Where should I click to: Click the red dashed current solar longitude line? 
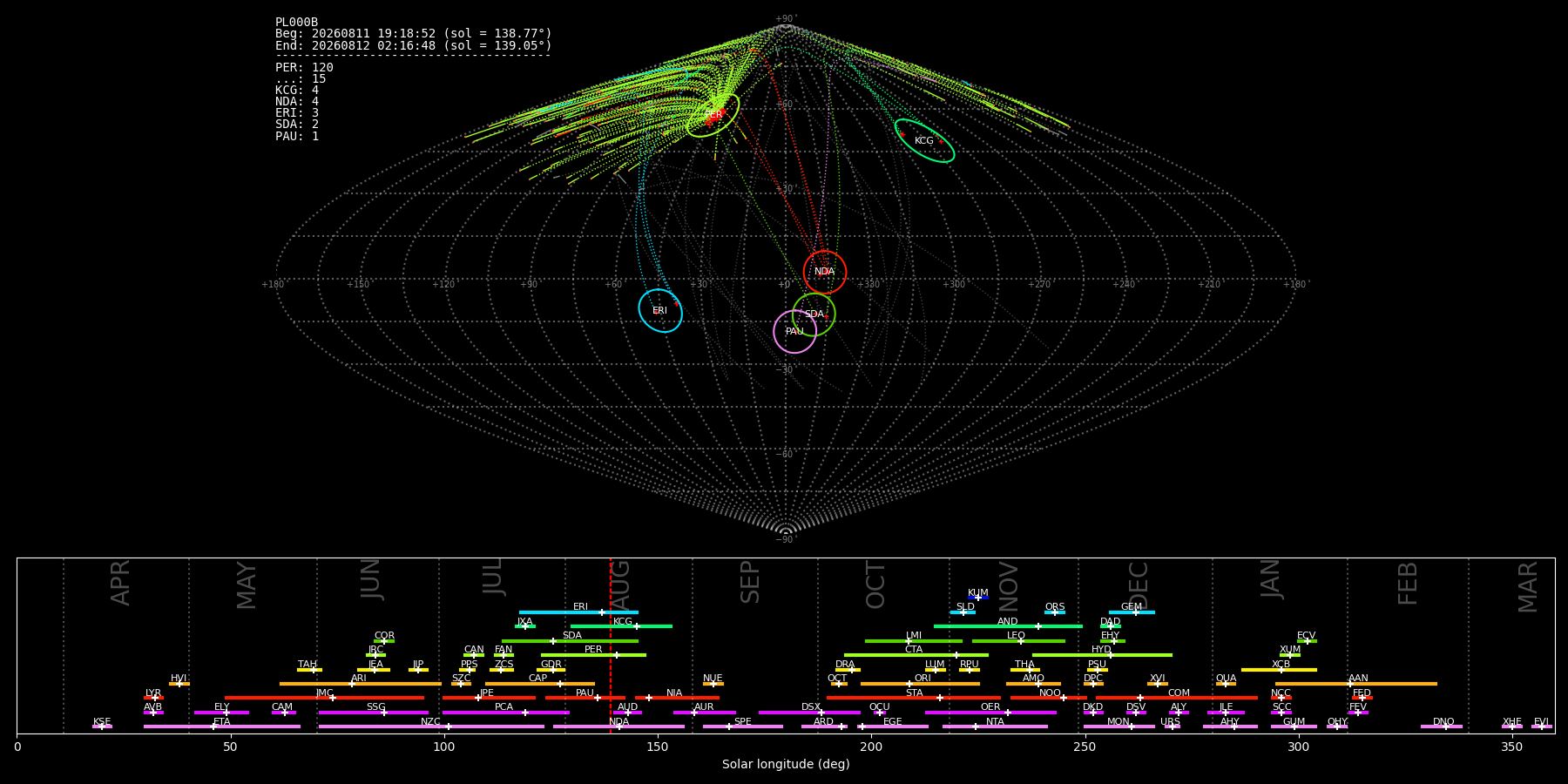(x=610, y=645)
